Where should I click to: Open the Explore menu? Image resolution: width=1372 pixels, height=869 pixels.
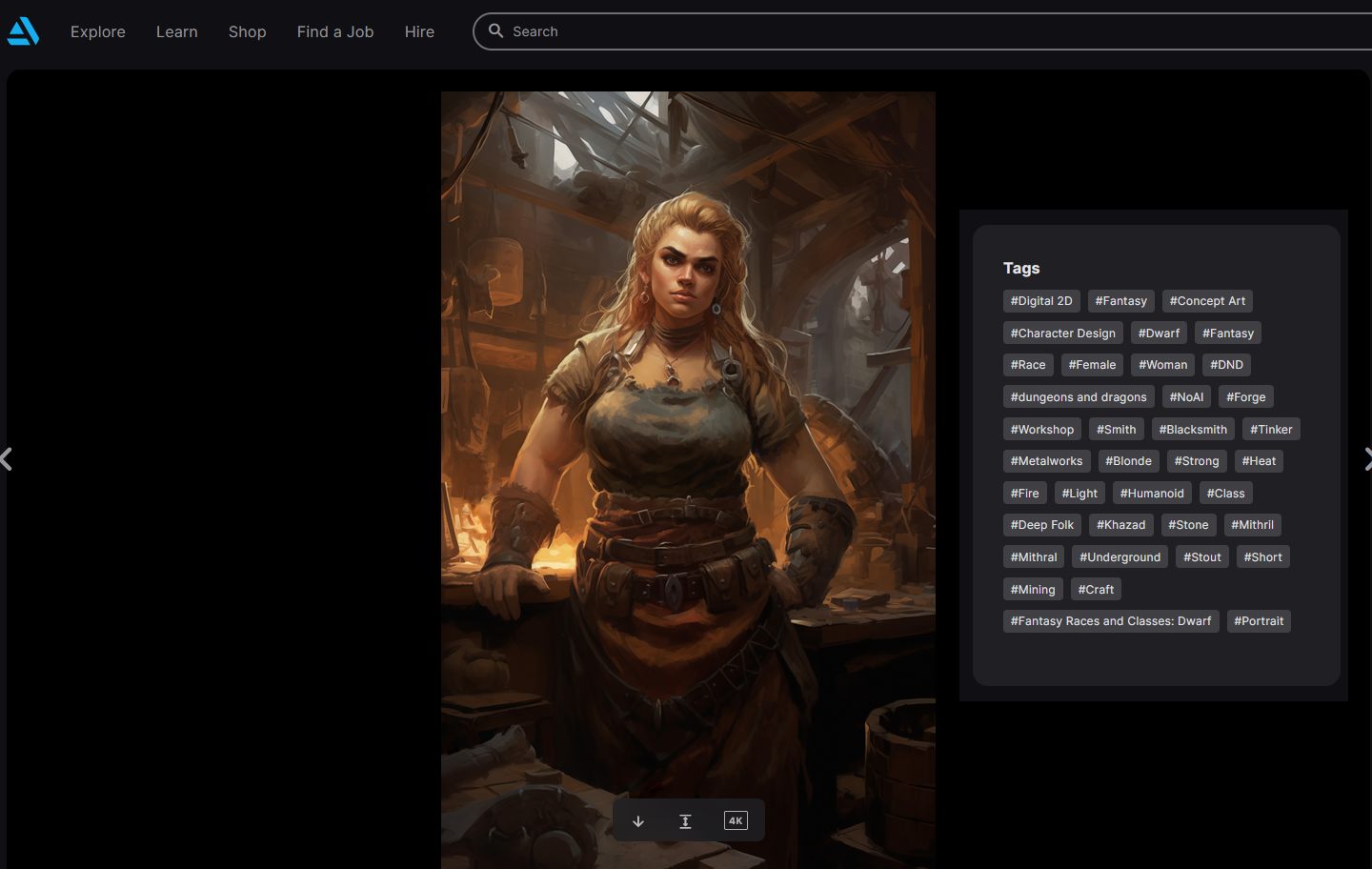click(98, 31)
